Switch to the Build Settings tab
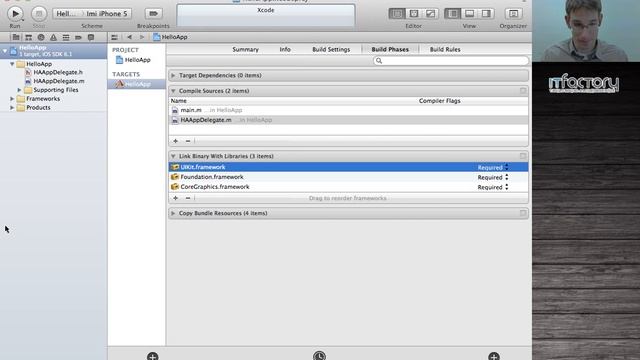The width and height of the screenshot is (640, 360). pos(331,49)
